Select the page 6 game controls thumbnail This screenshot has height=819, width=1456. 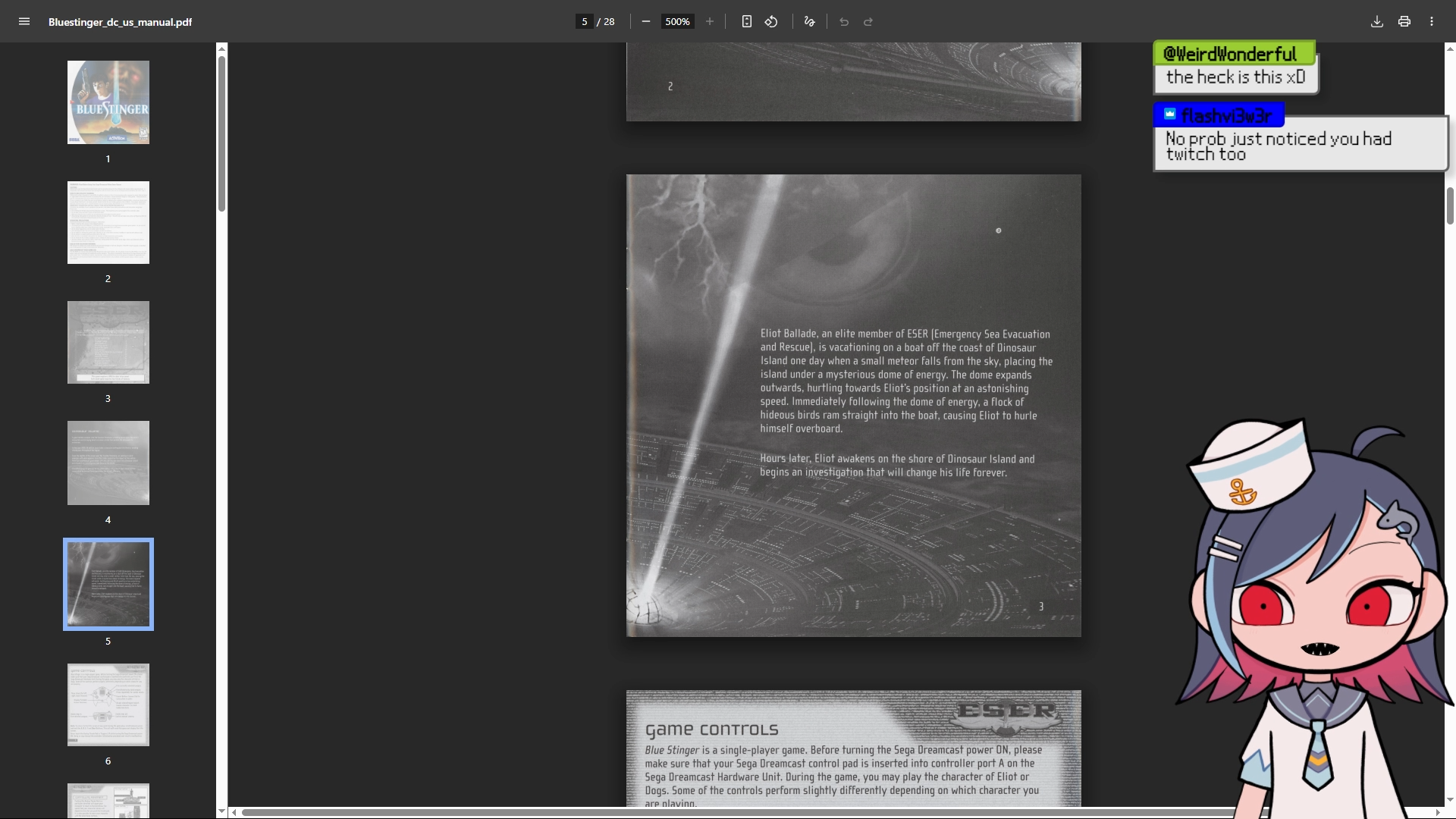108,704
